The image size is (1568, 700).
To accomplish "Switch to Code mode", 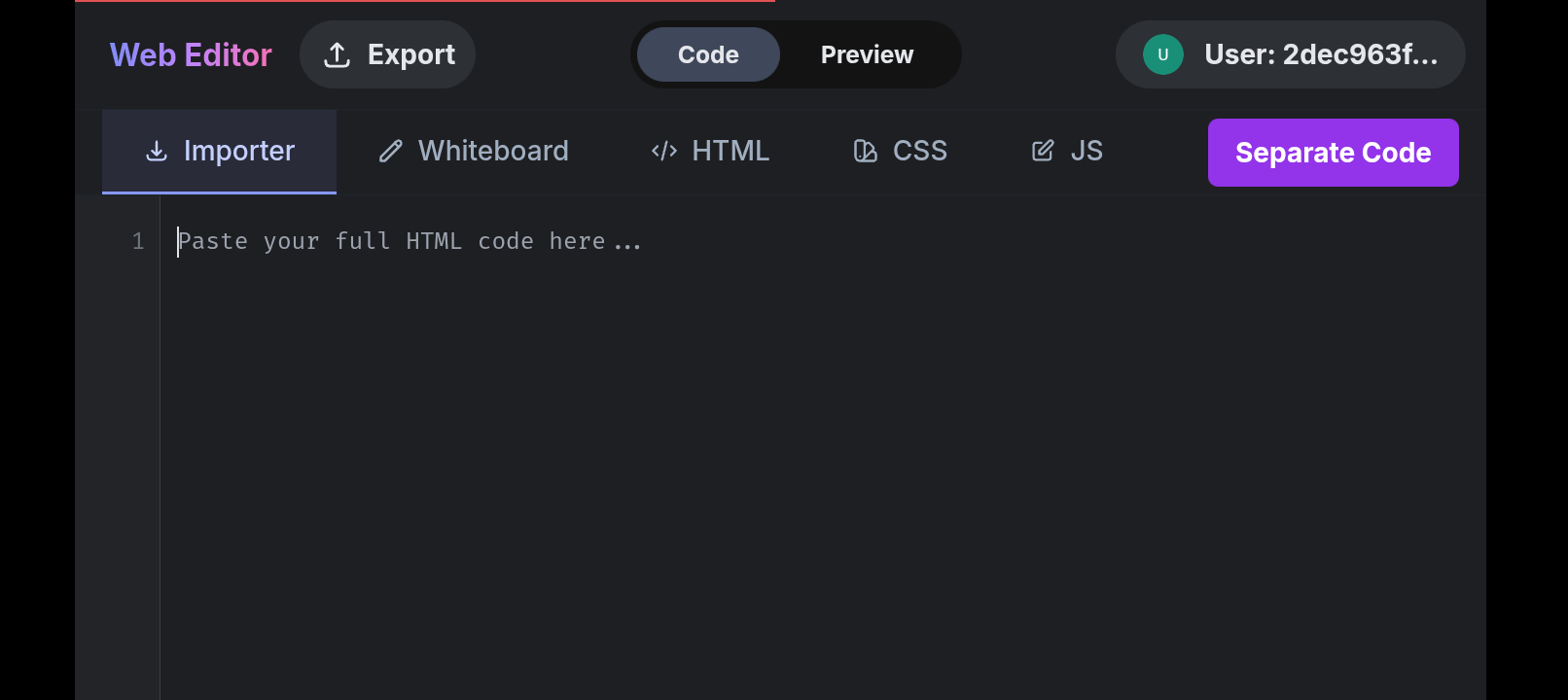I will (708, 54).
